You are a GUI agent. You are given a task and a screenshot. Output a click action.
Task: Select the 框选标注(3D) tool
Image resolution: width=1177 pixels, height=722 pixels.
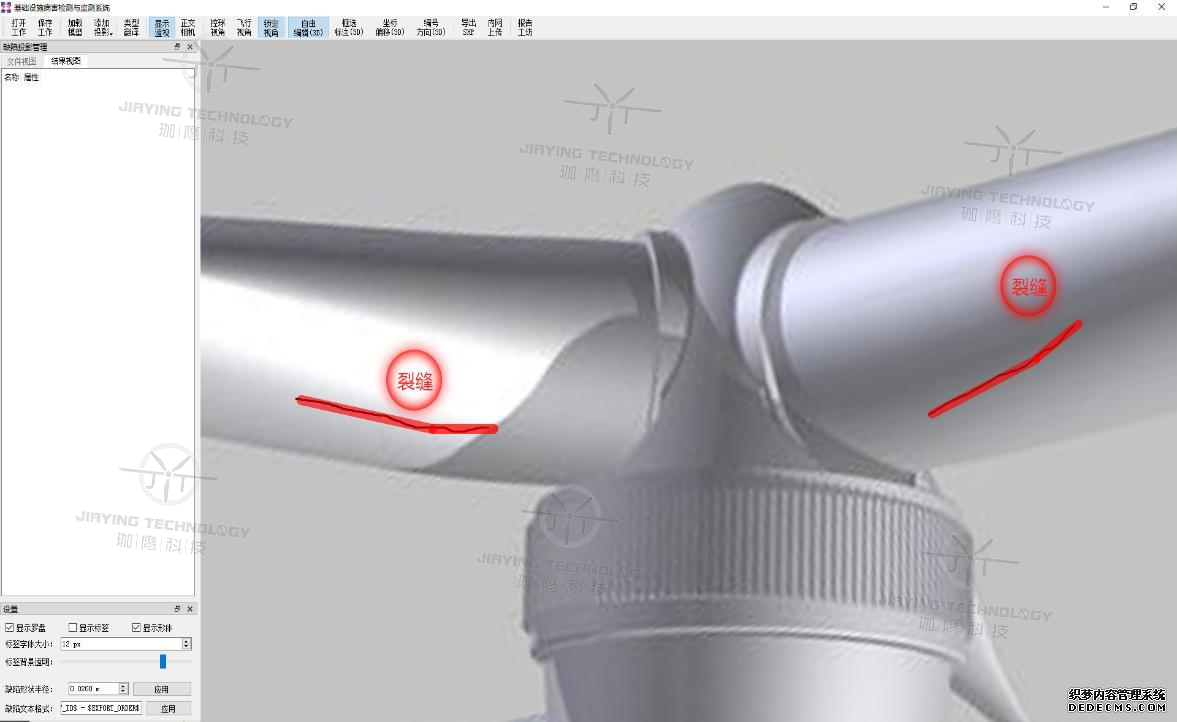tap(349, 27)
